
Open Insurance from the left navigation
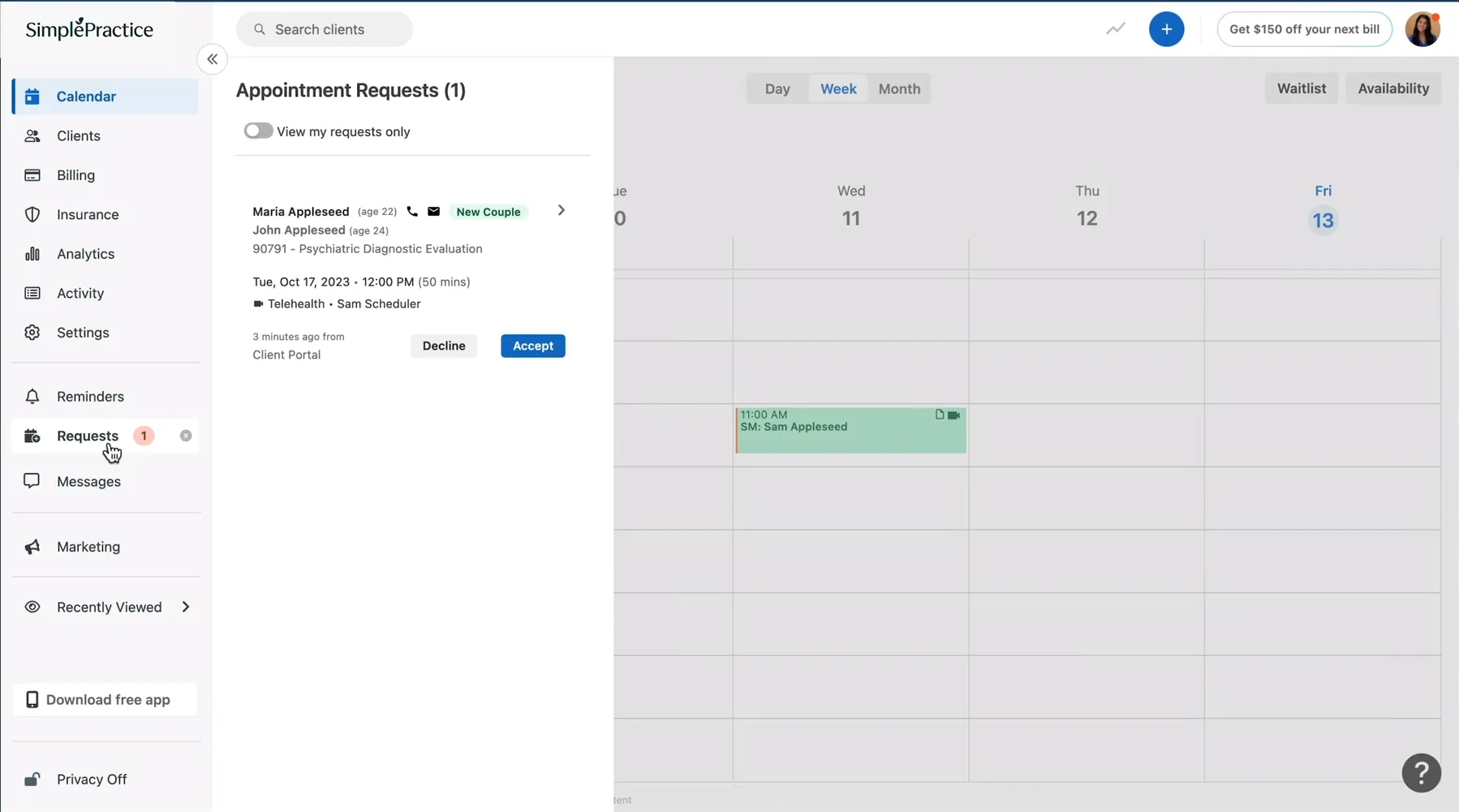click(x=88, y=214)
